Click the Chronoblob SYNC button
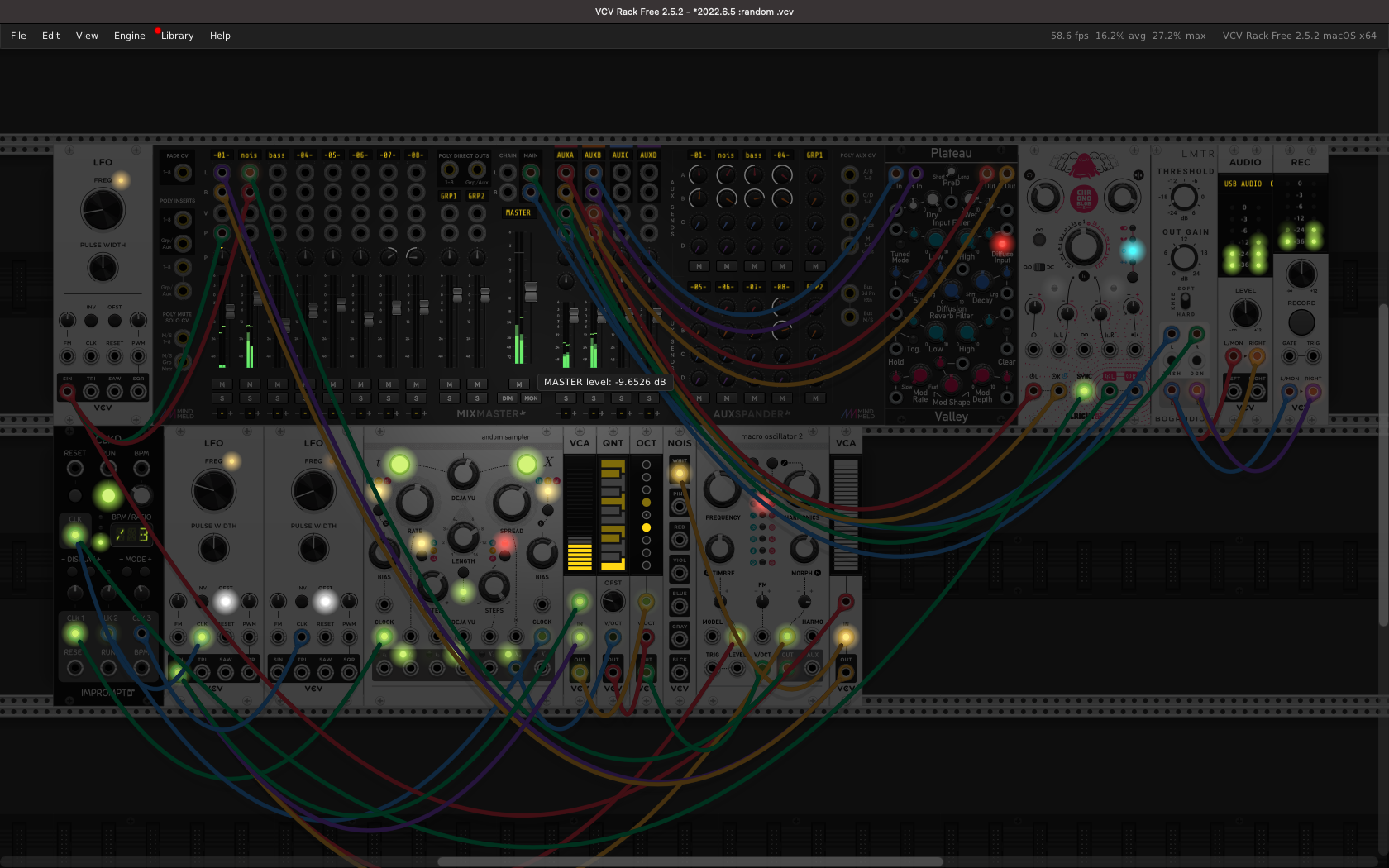 point(1084,391)
